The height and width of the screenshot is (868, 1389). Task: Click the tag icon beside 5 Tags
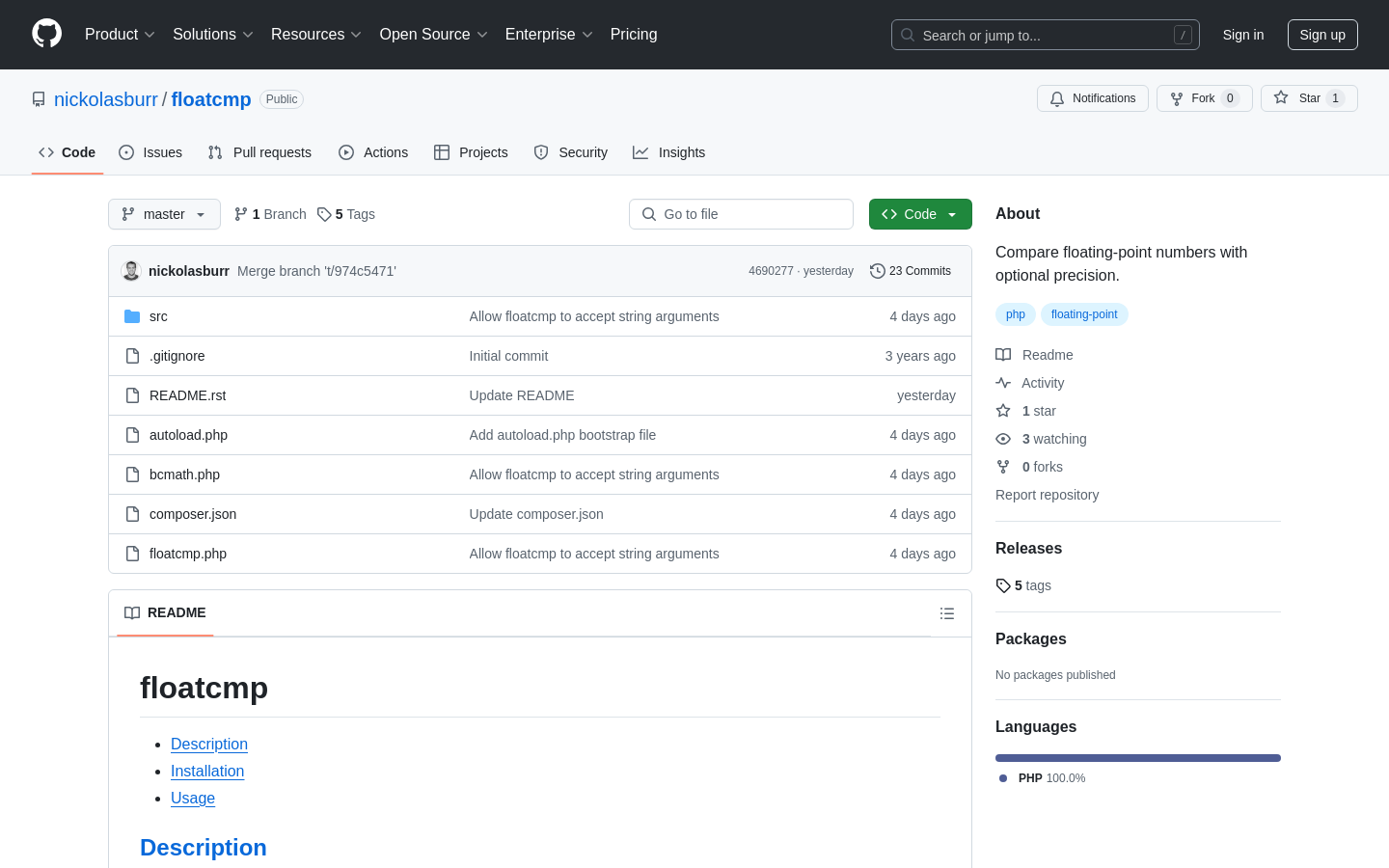(x=324, y=214)
